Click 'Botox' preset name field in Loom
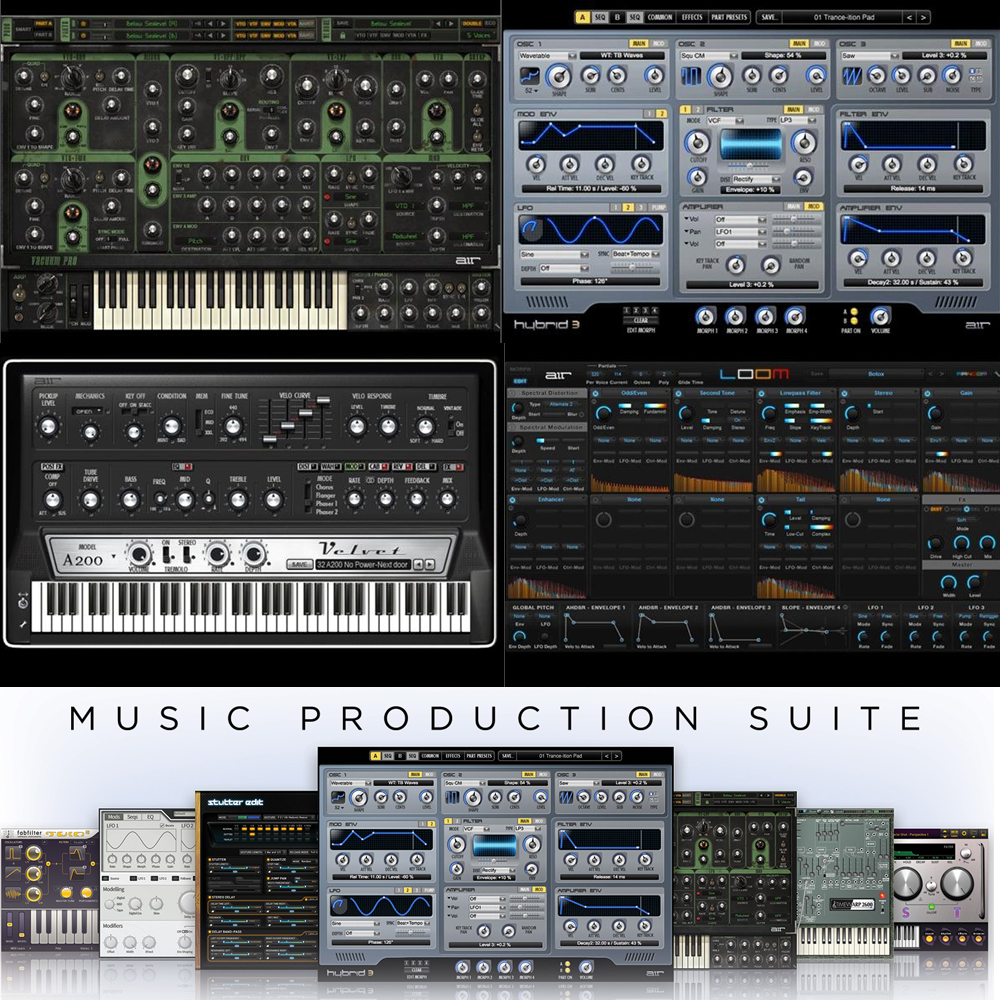Viewport: 1000px width, 1000px height. (876, 374)
